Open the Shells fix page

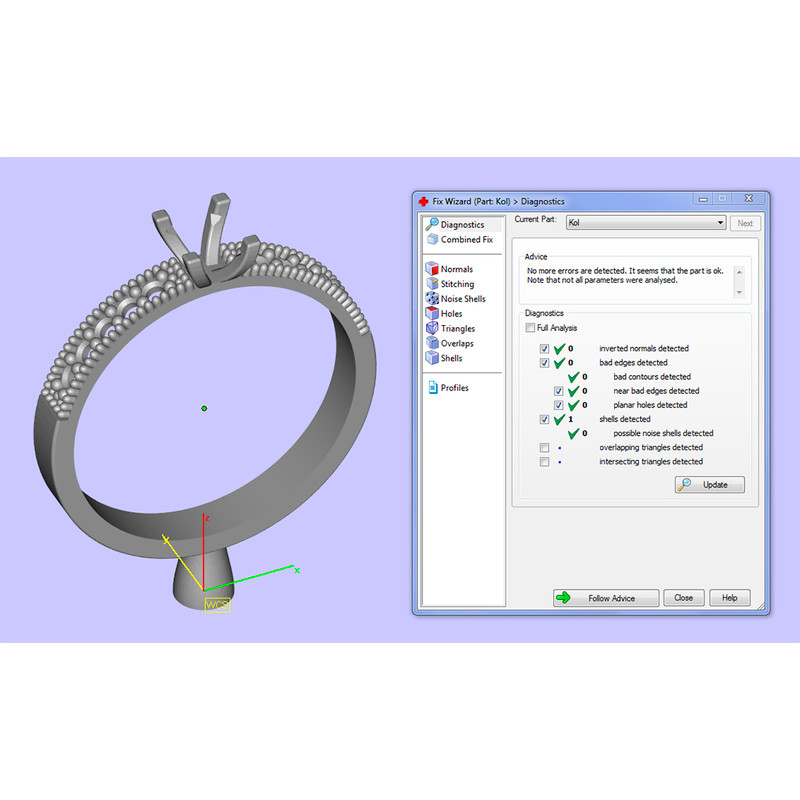[x=451, y=358]
